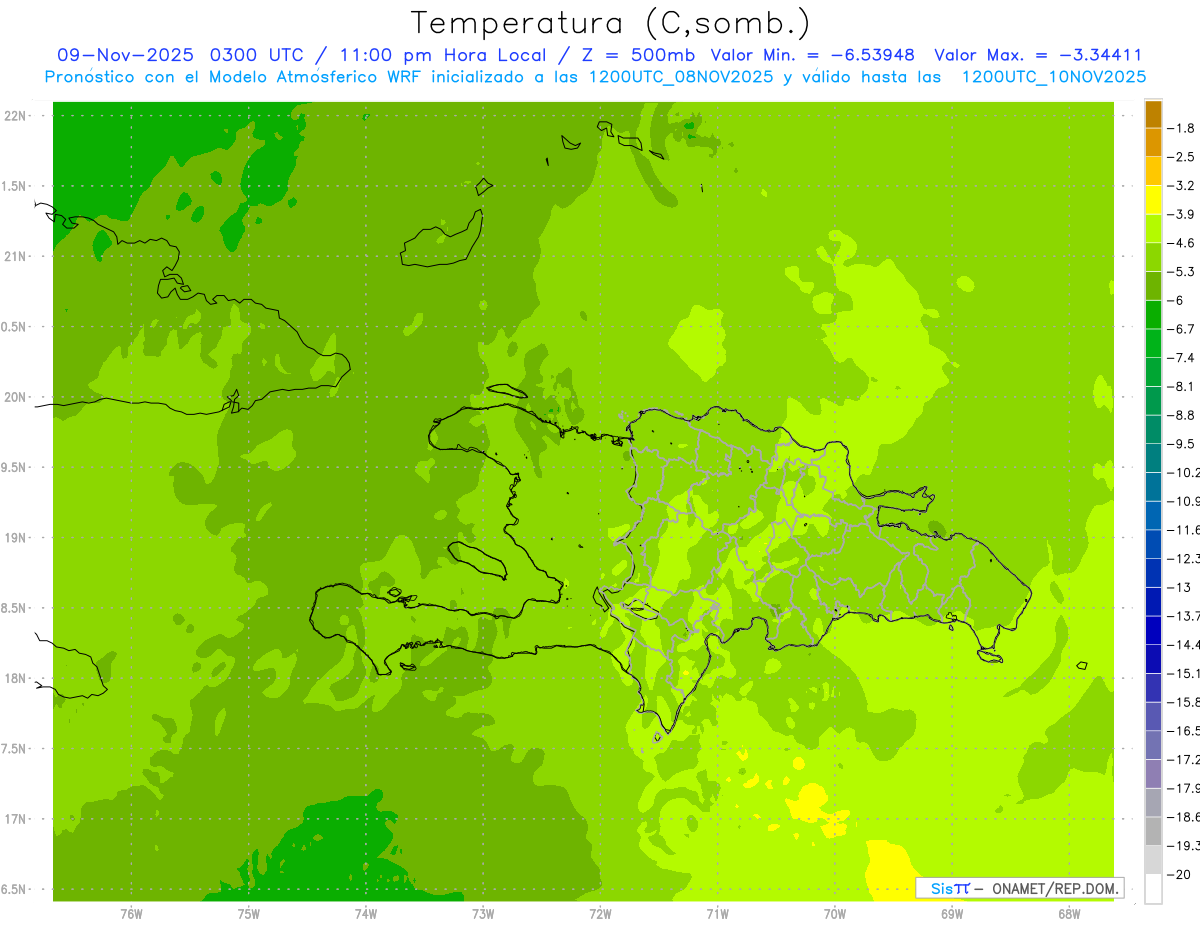Click the "75W" longitude label
The image size is (1200, 927).
[249, 913]
